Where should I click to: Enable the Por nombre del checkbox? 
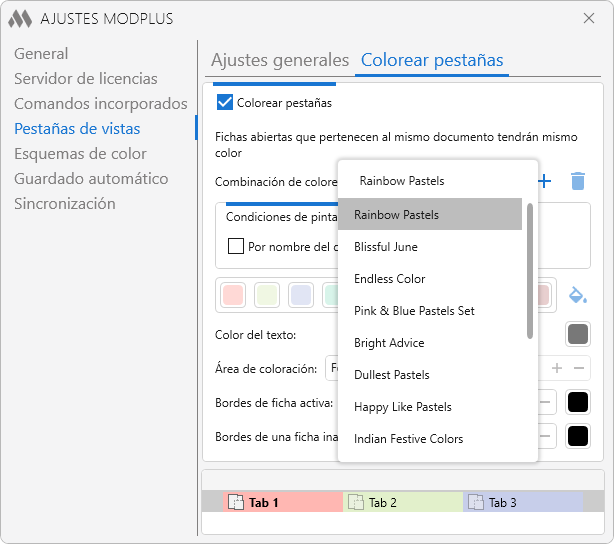[x=236, y=246]
